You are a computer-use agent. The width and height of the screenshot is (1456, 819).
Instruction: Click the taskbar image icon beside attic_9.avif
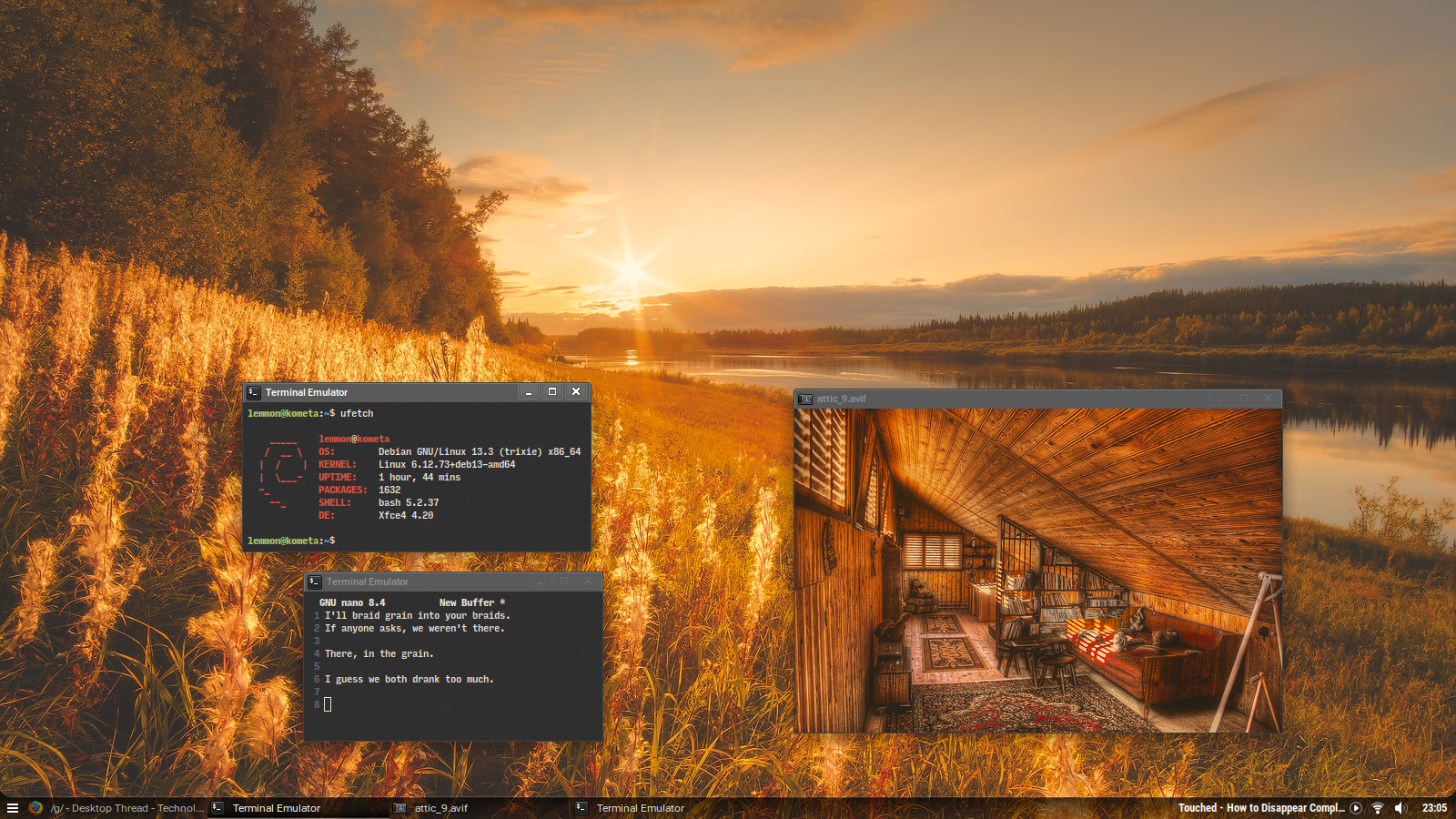(x=399, y=808)
